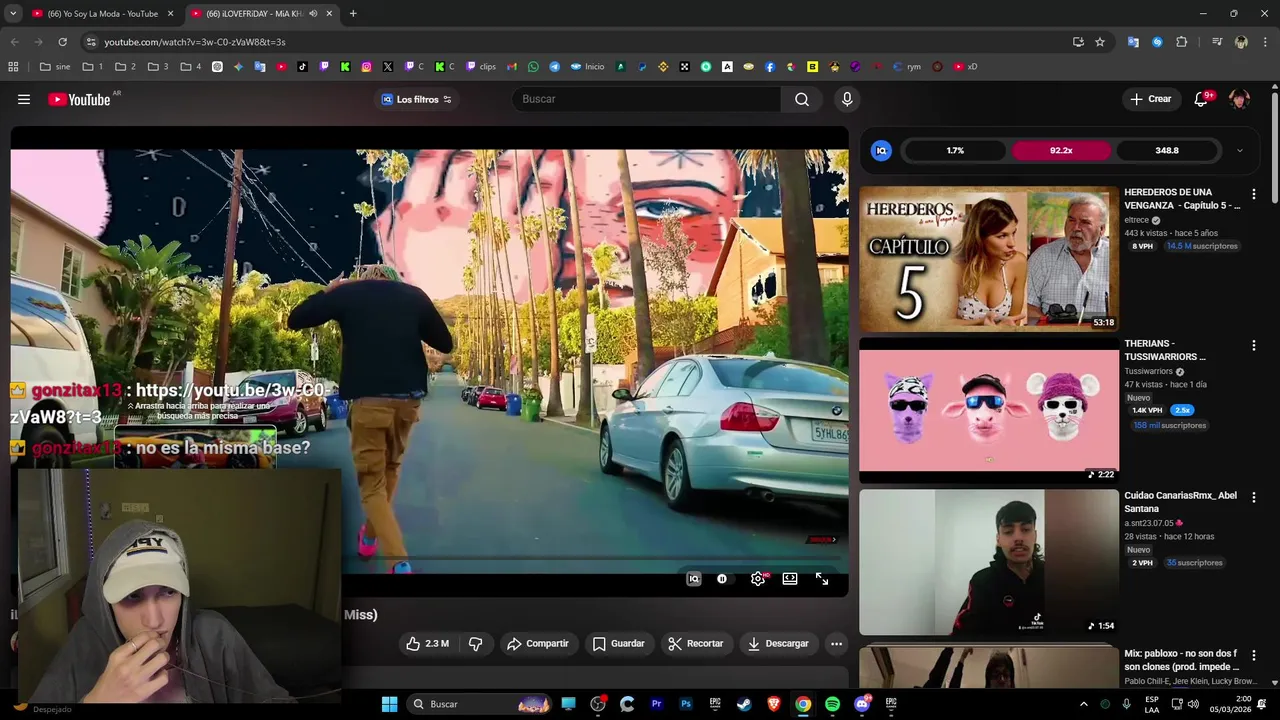Click the vidIQ badge in sidebar panel
This screenshot has height=720, width=1280.
[881, 150]
